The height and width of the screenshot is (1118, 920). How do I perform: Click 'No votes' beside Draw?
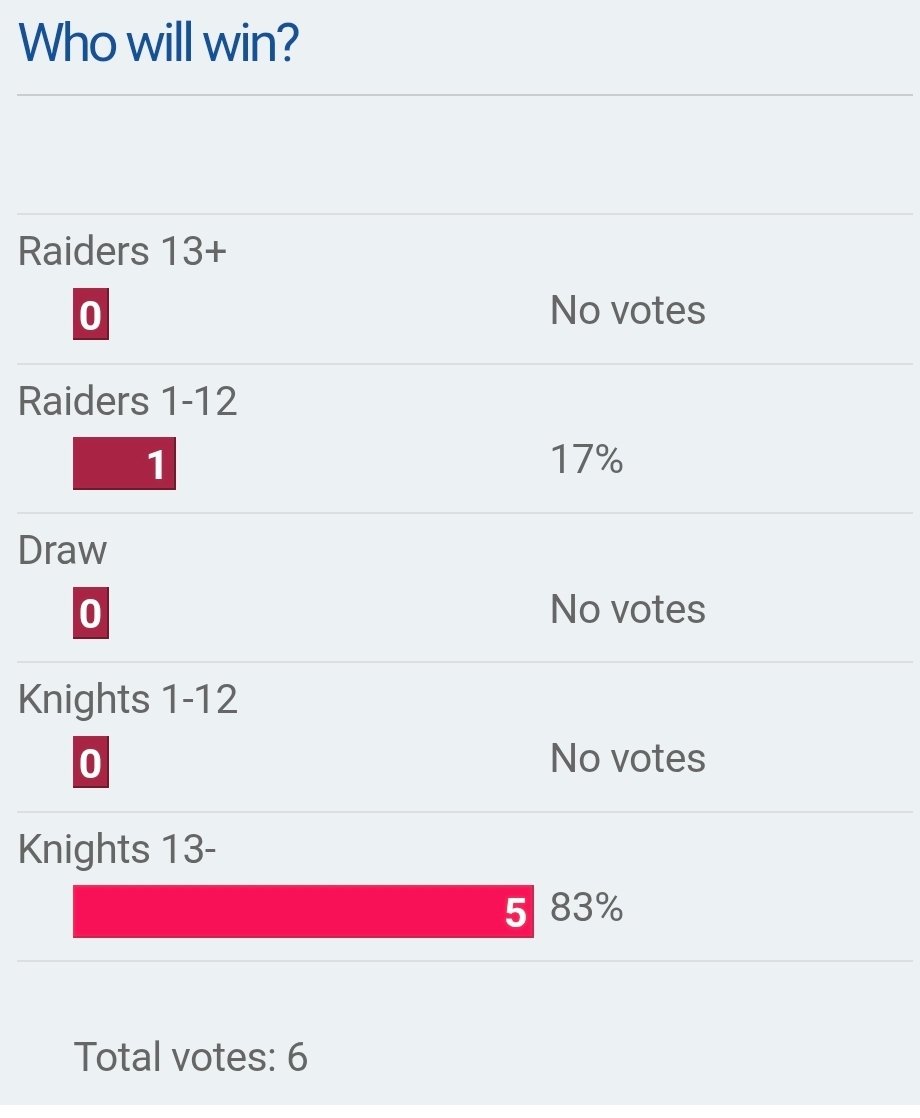tap(628, 609)
